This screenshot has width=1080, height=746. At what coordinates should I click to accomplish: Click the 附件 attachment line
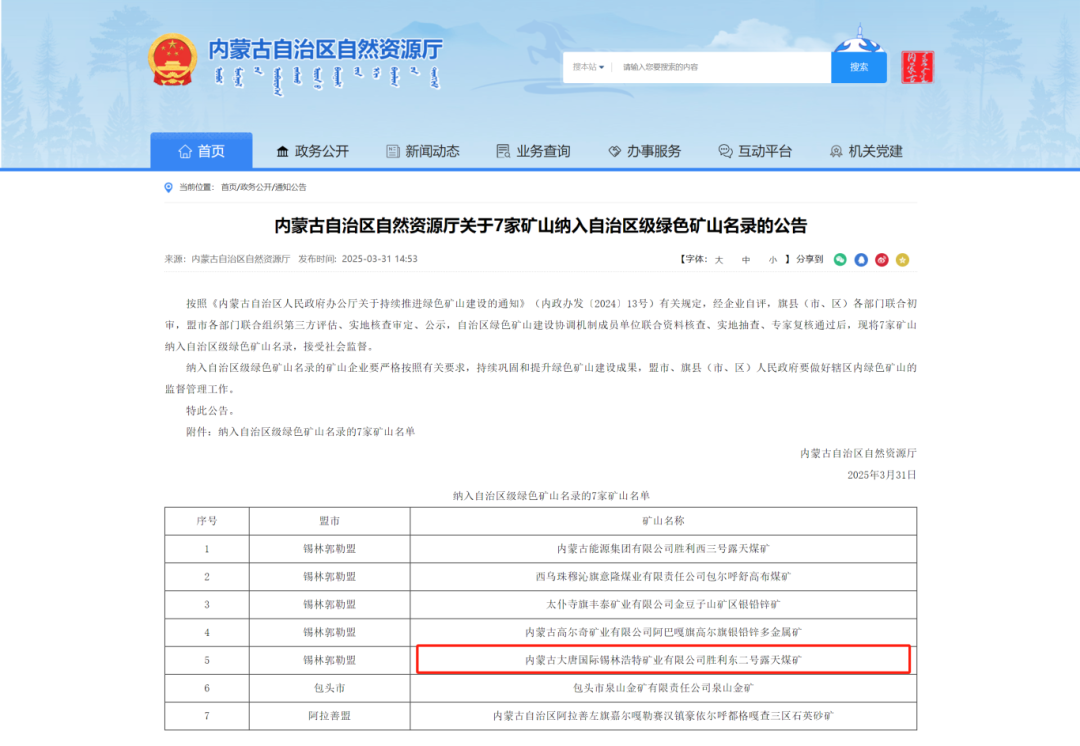tap(300, 432)
